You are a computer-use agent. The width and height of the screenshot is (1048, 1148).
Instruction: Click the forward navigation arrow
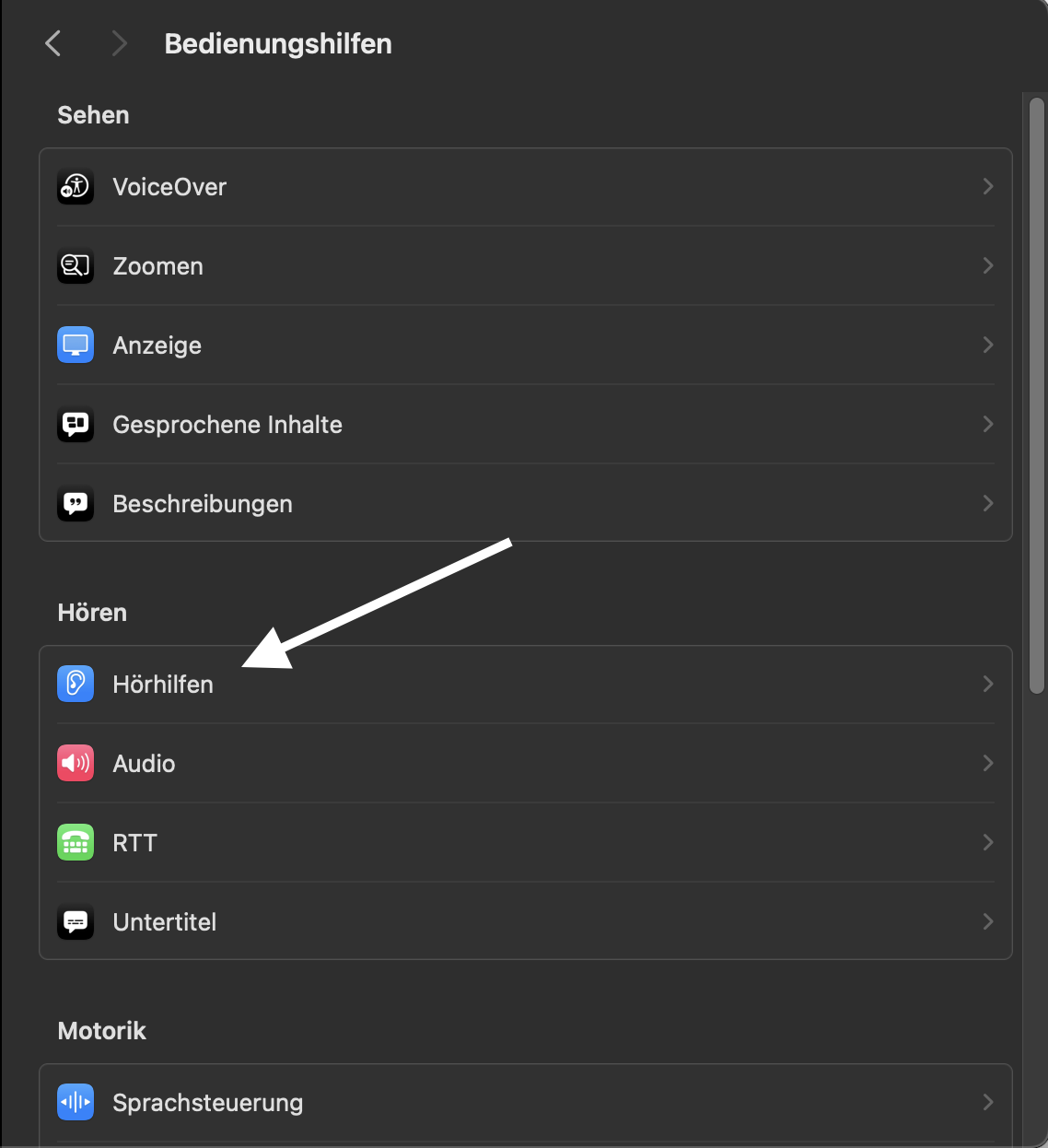[119, 43]
